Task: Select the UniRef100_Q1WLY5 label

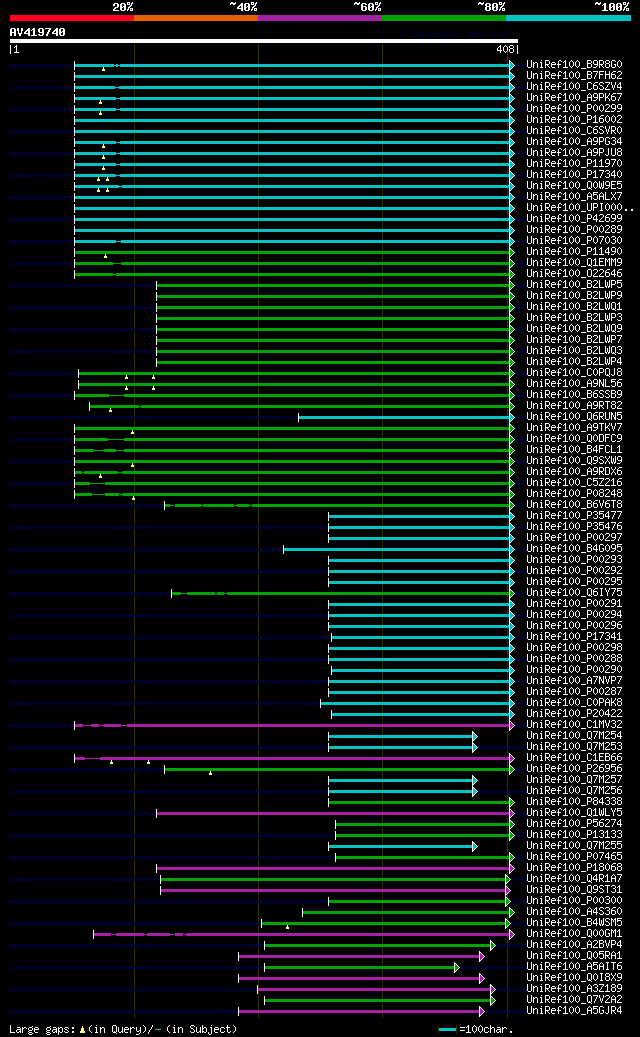Action: [x=574, y=812]
